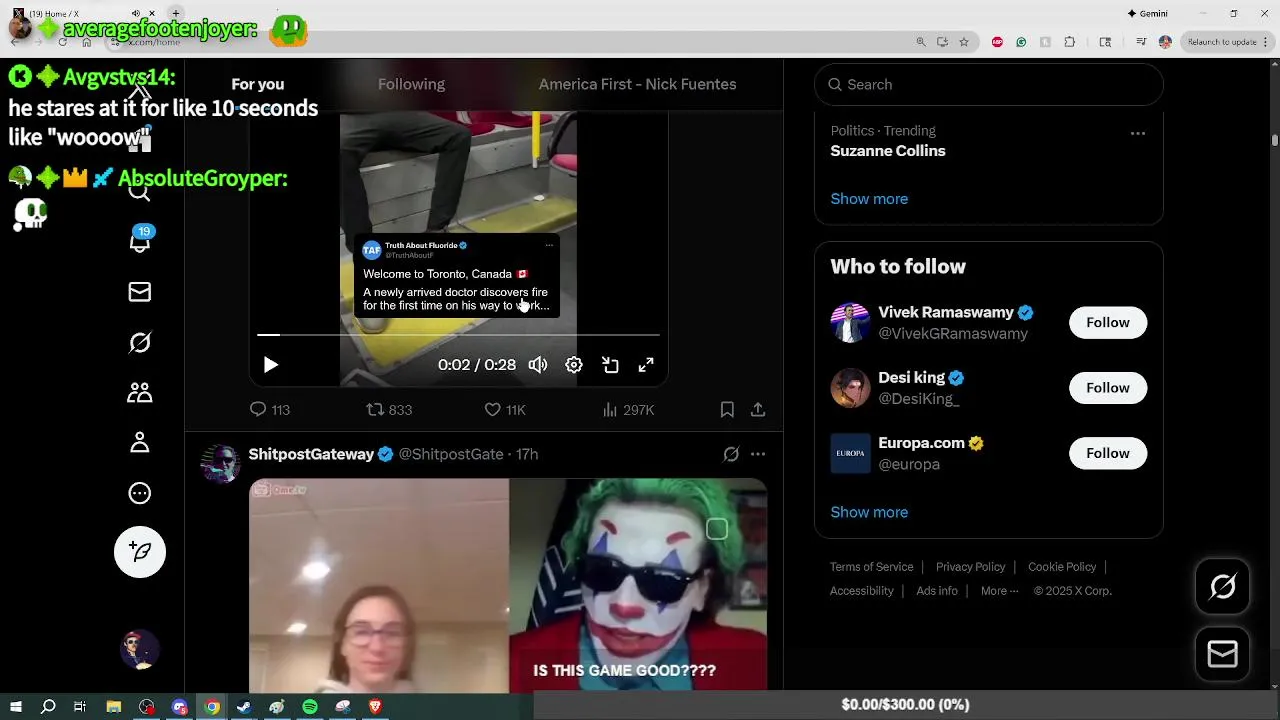
Task: Repost the post with 833 reposts
Action: [x=389, y=410]
